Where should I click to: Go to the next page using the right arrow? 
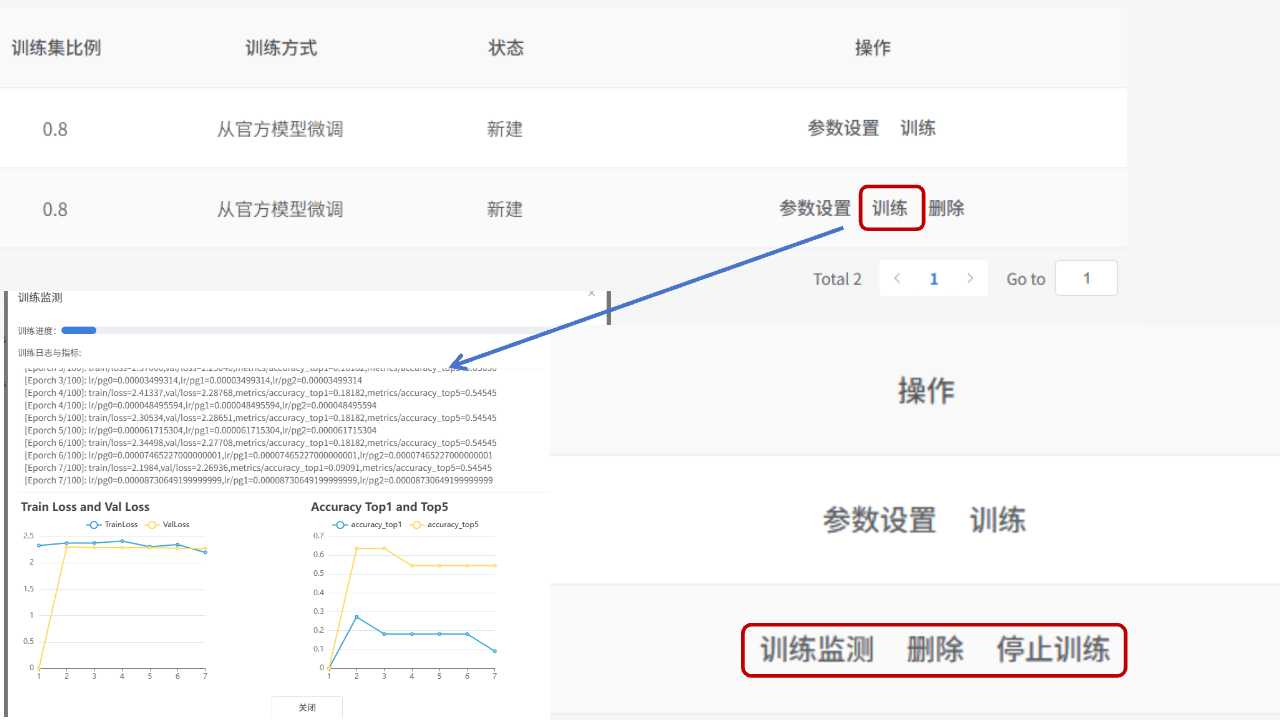(x=969, y=279)
